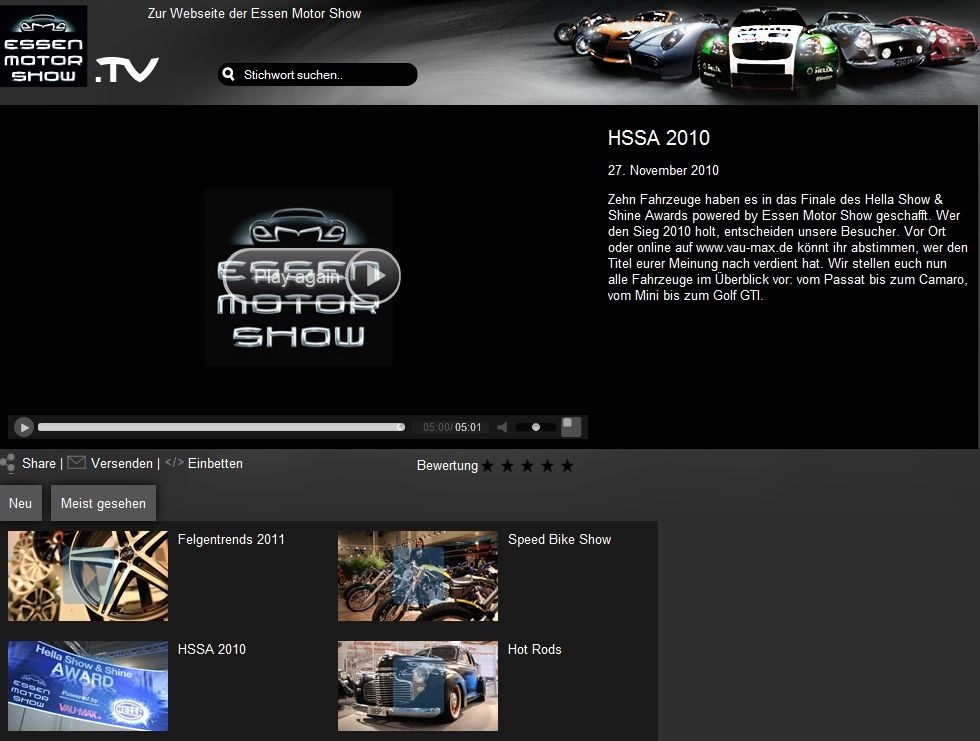The image size is (980, 741).
Task: Click the large Play again button
Action: click(373, 277)
